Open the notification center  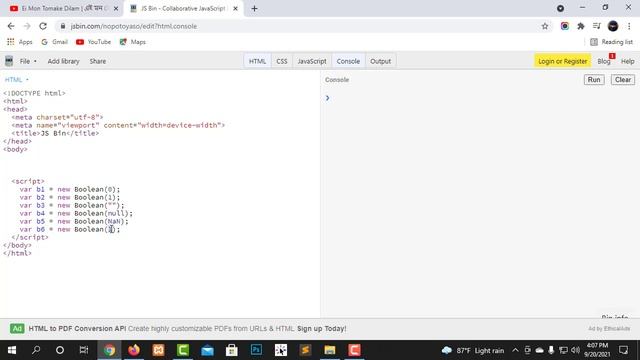pos(623,350)
